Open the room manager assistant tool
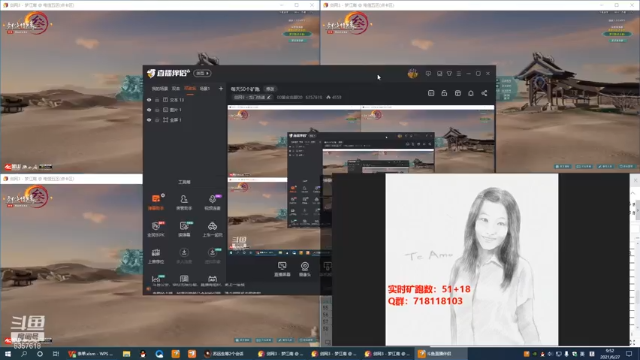This screenshot has height=360, width=640. (184, 202)
